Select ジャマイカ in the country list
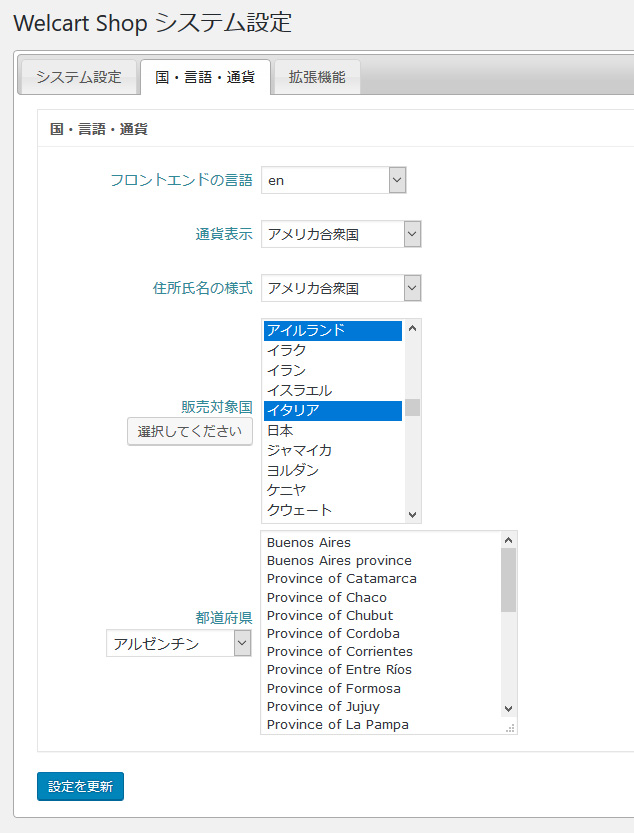 333,450
